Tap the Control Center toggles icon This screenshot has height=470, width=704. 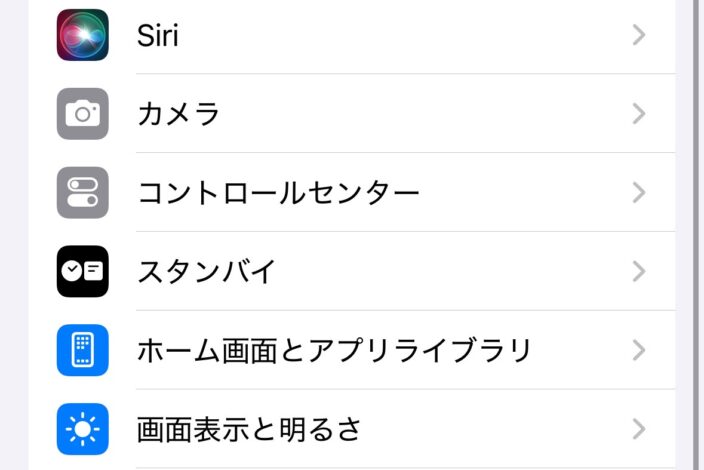83,193
